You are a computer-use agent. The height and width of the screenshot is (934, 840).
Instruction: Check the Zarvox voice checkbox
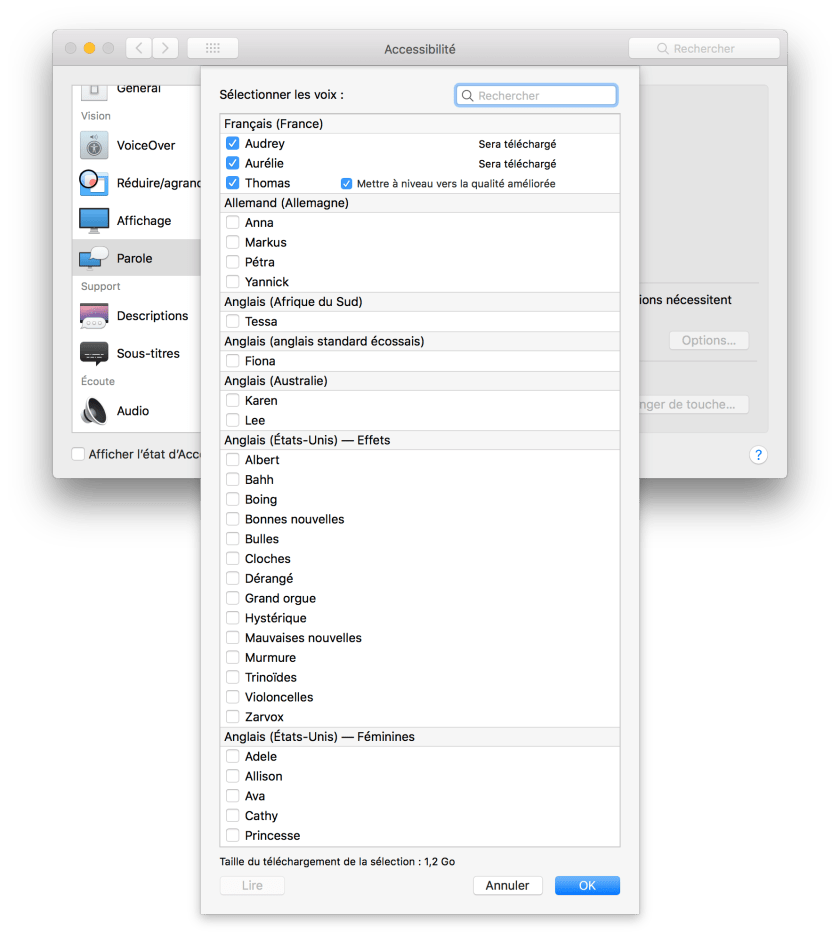coord(233,717)
